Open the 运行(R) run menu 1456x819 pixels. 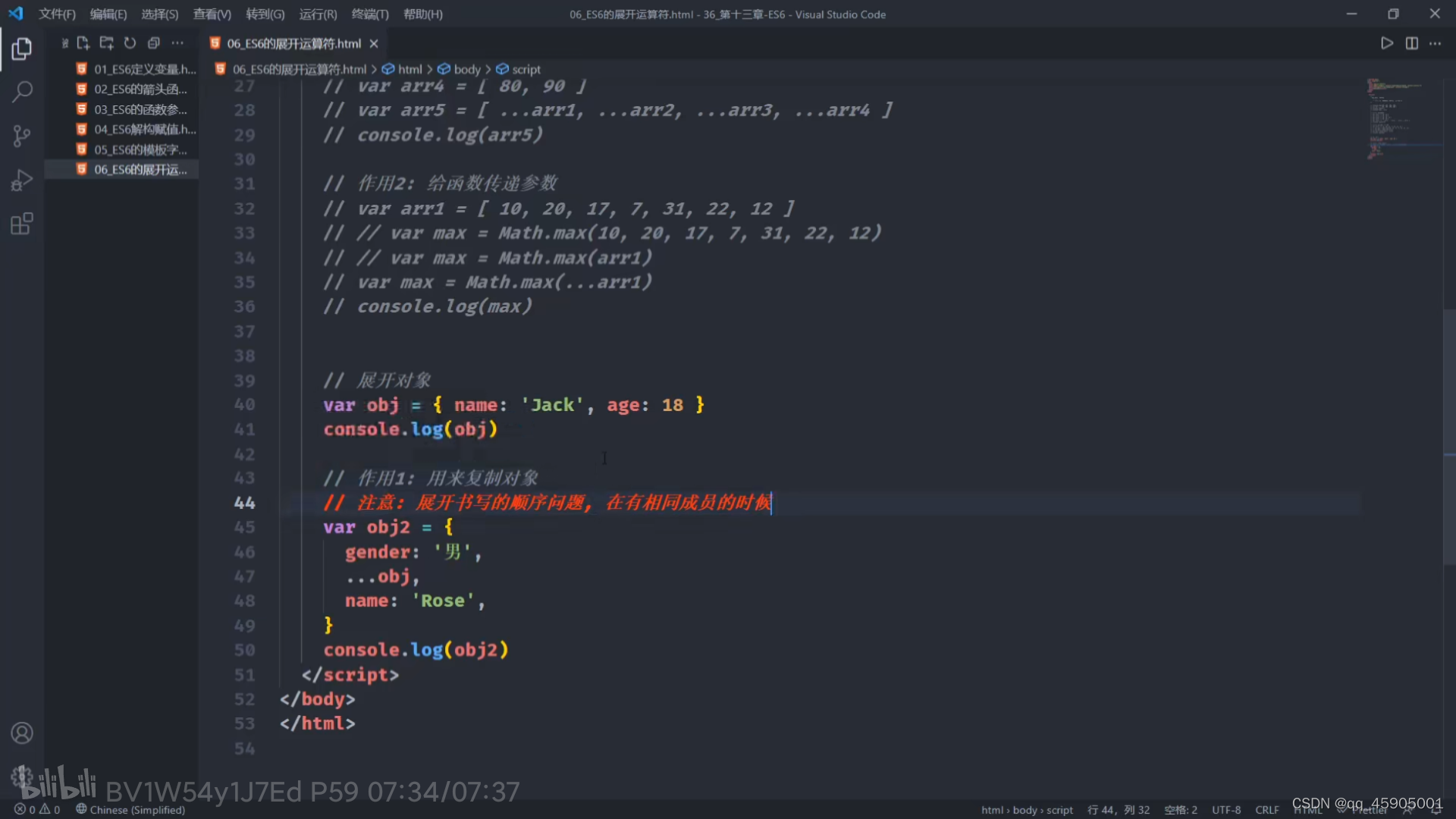[317, 14]
